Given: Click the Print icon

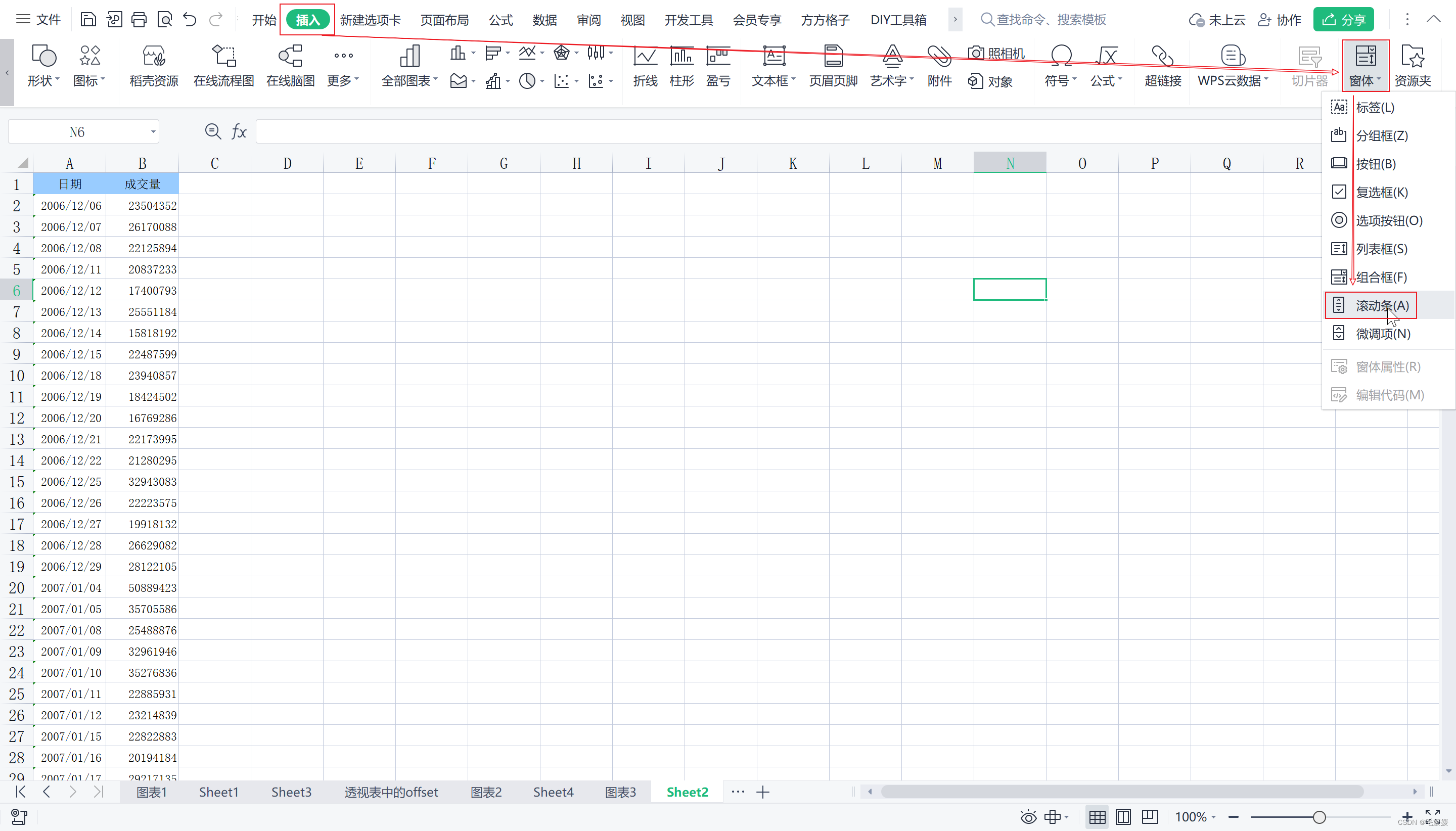Looking at the screenshot, I should coord(139,20).
